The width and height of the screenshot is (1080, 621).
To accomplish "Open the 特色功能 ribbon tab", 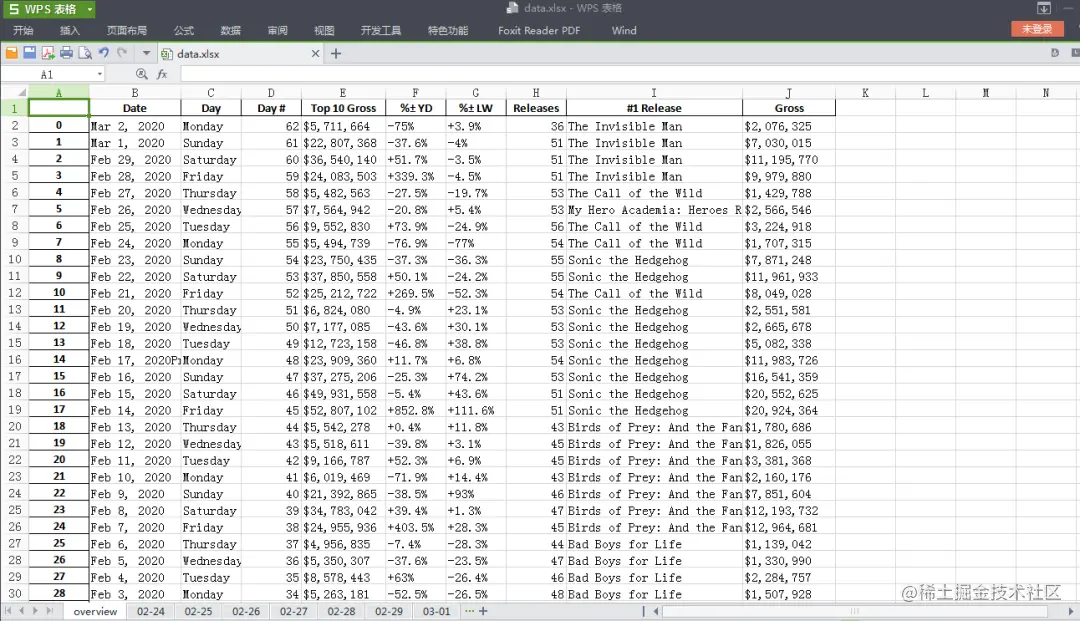I will [x=448, y=30].
